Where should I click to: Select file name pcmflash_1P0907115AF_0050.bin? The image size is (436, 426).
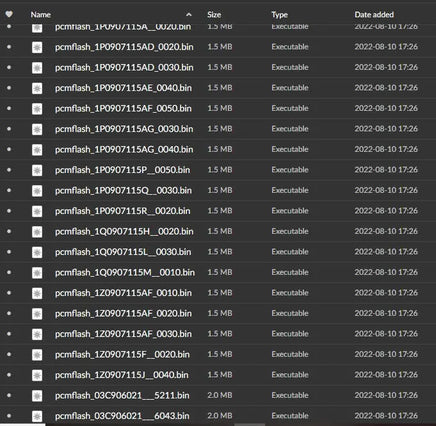pos(123,109)
